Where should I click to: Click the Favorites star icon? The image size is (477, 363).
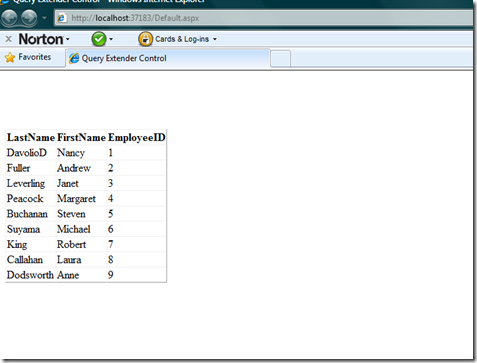(10, 57)
